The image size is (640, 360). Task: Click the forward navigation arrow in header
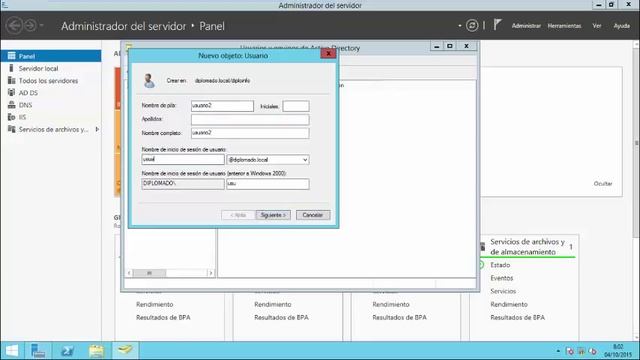pos(31,26)
